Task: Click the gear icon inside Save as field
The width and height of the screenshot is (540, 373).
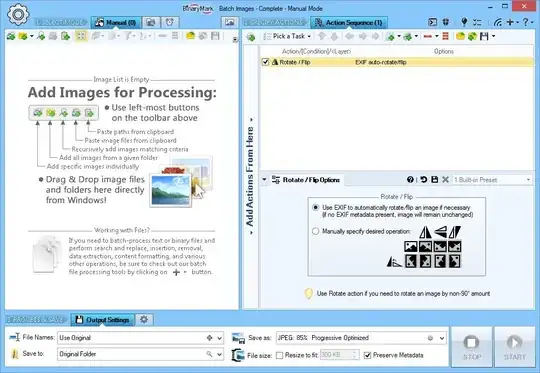Action: pyautogui.click(x=430, y=338)
